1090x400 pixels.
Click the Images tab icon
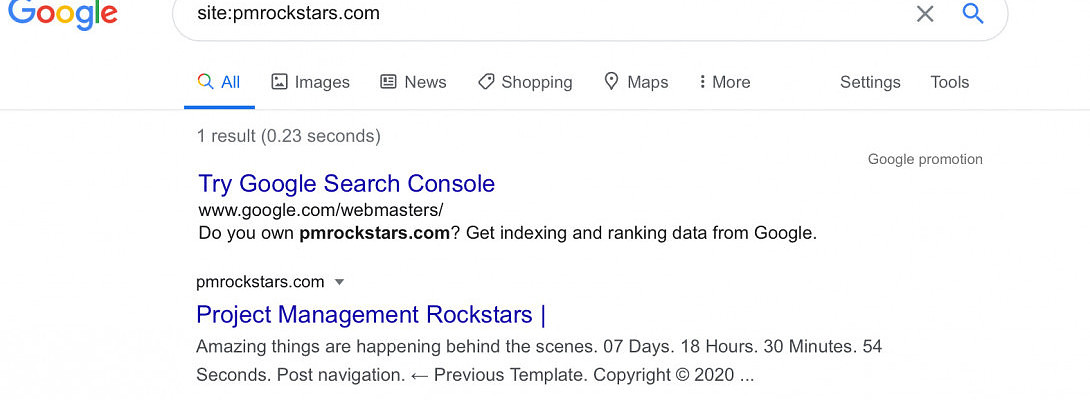tap(280, 82)
